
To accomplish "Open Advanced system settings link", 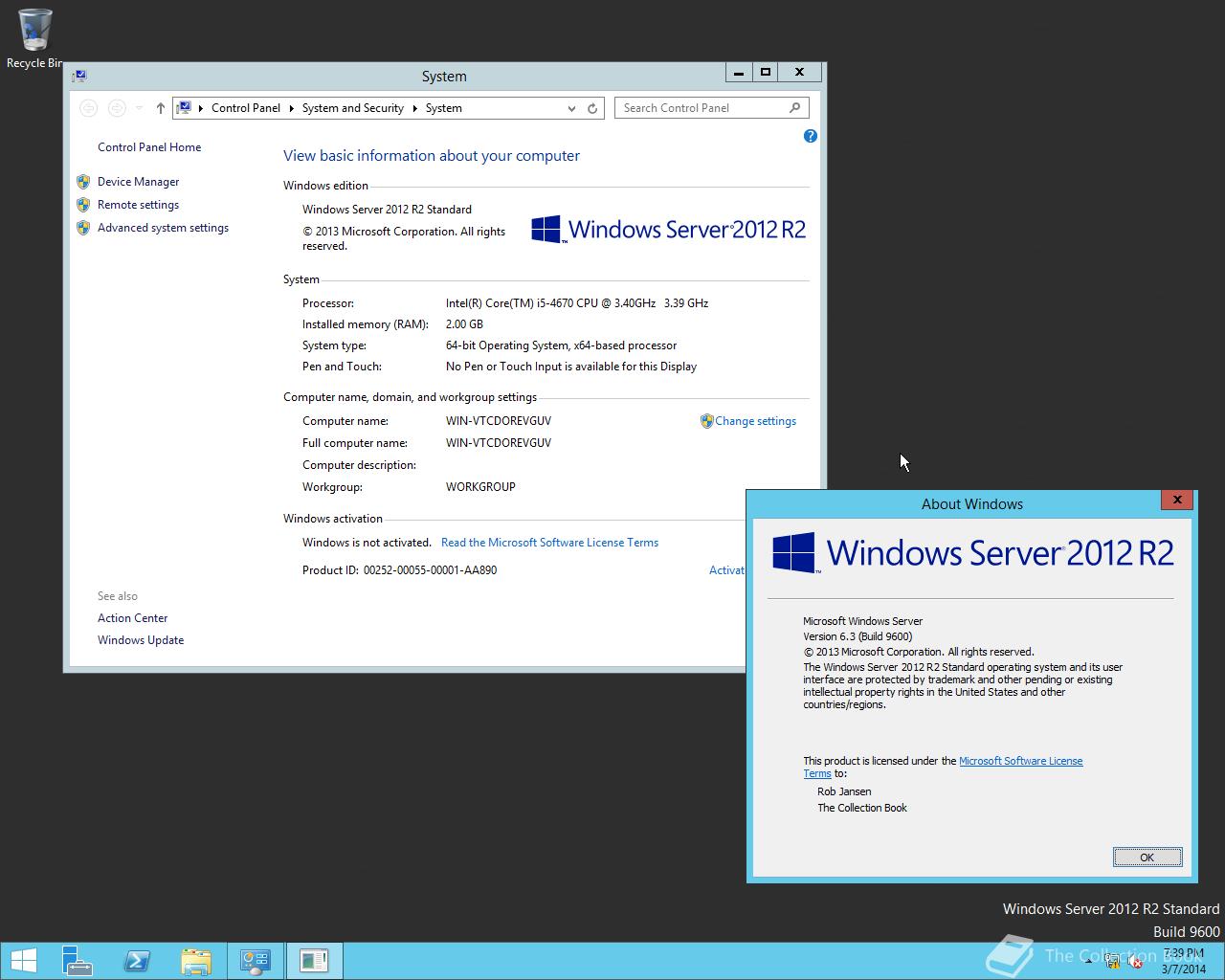I will click(163, 228).
